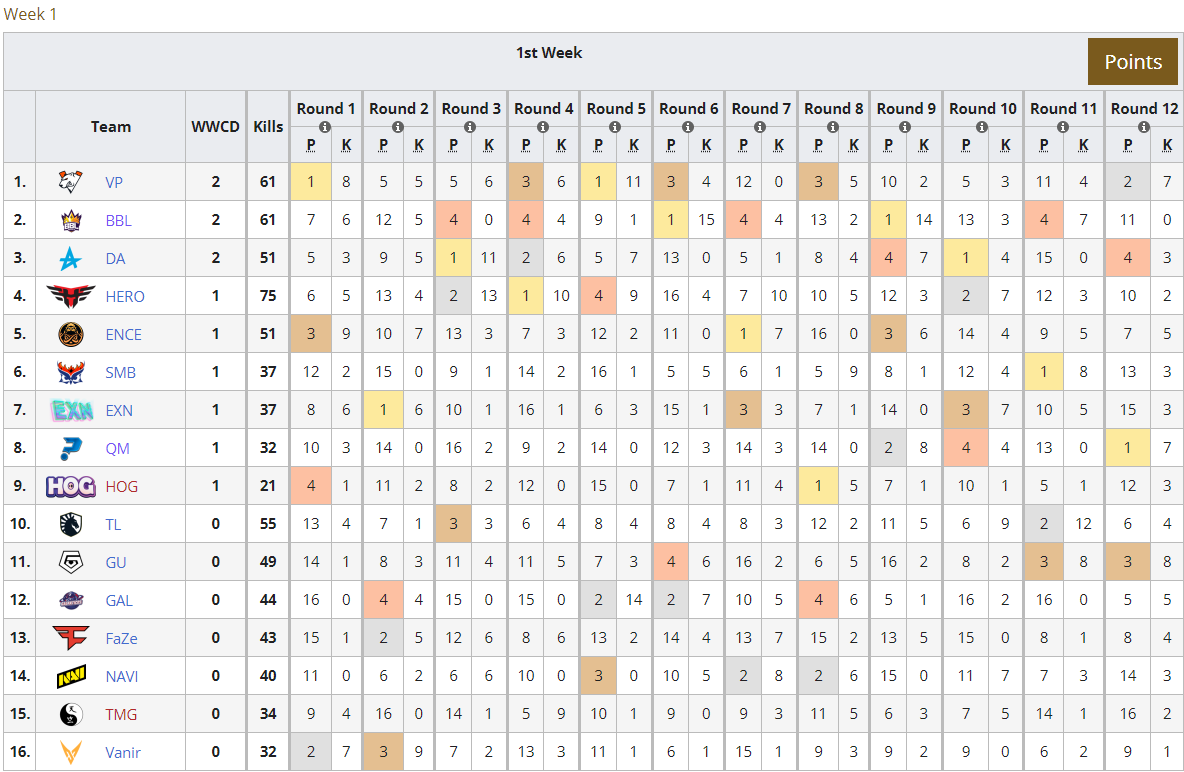
Task: Click the Kills column header
Action: point(268,127)
